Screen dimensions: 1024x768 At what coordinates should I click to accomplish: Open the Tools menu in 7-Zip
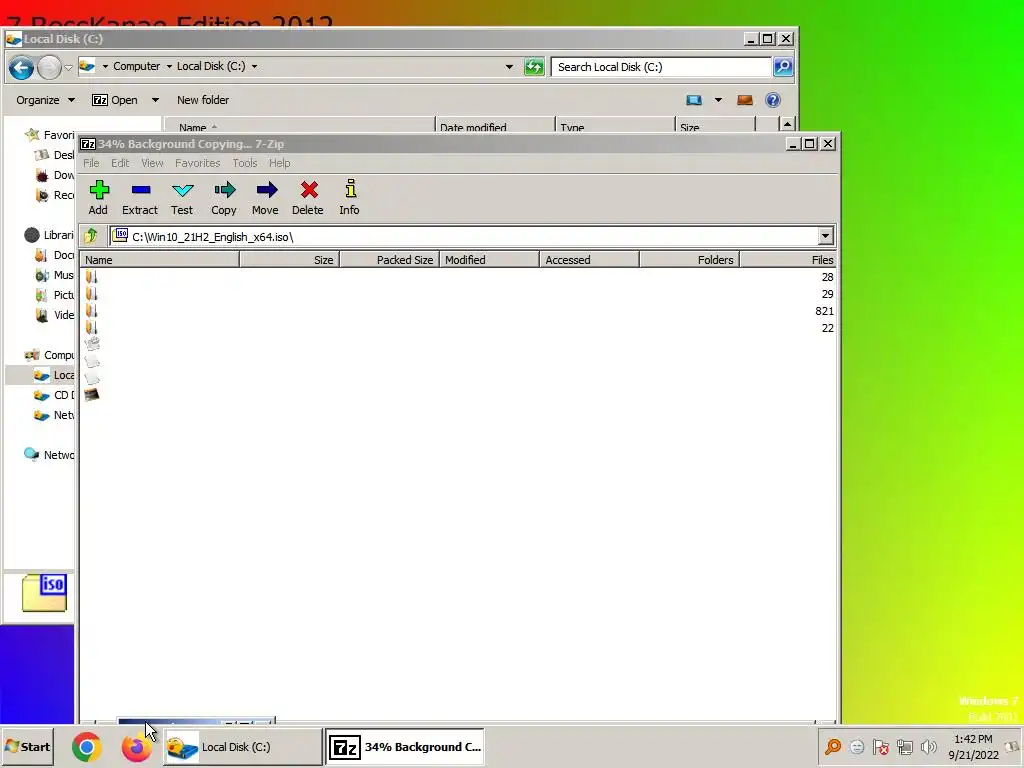click(245, 163)
